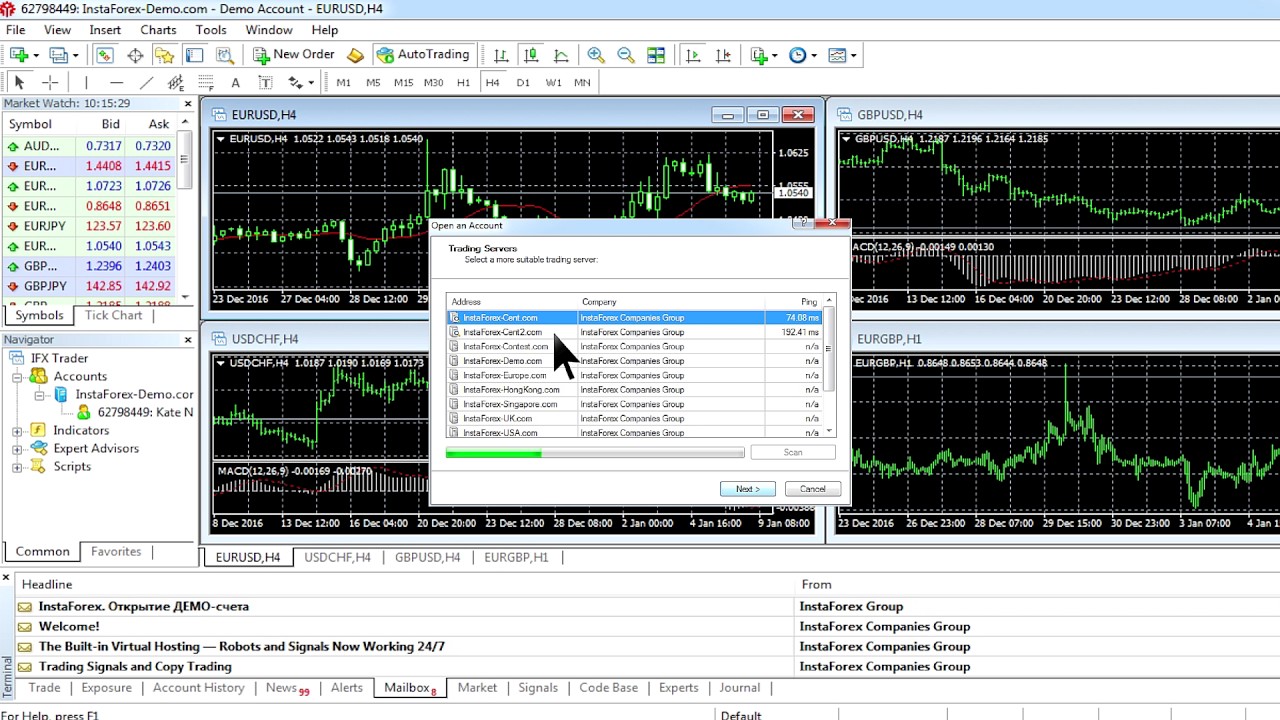Open the Tools menu
Image resolution: width=1280 pixels, height=720 pixels.
(x=211, y=30)
